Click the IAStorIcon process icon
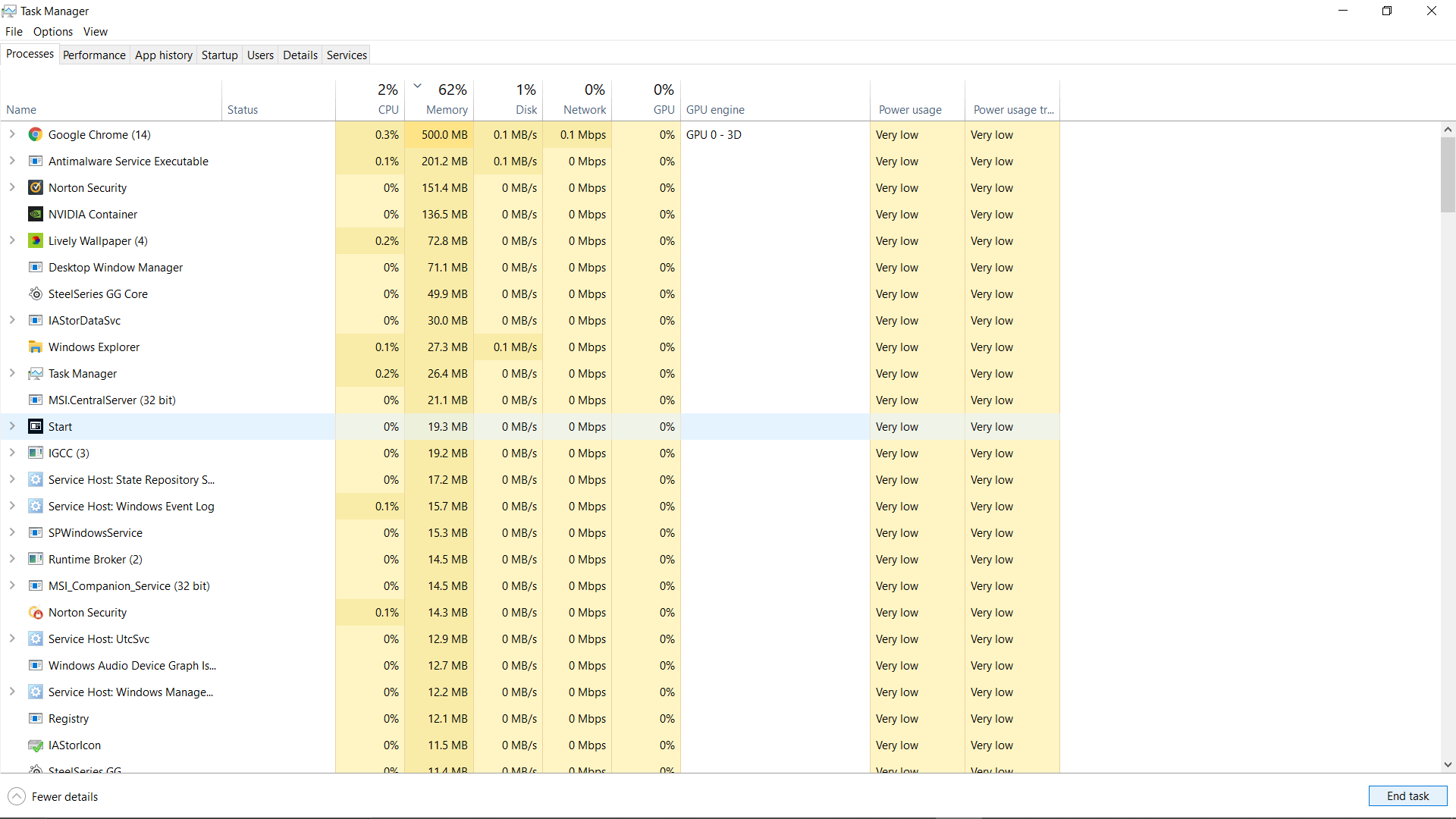This screenshot has width=1456, height=819. [x=36, y=745]
